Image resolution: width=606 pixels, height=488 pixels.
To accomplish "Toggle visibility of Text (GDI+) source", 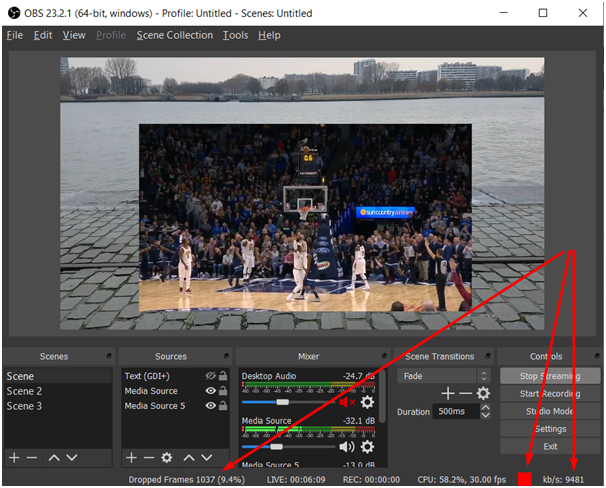I will tap(211, 377).
